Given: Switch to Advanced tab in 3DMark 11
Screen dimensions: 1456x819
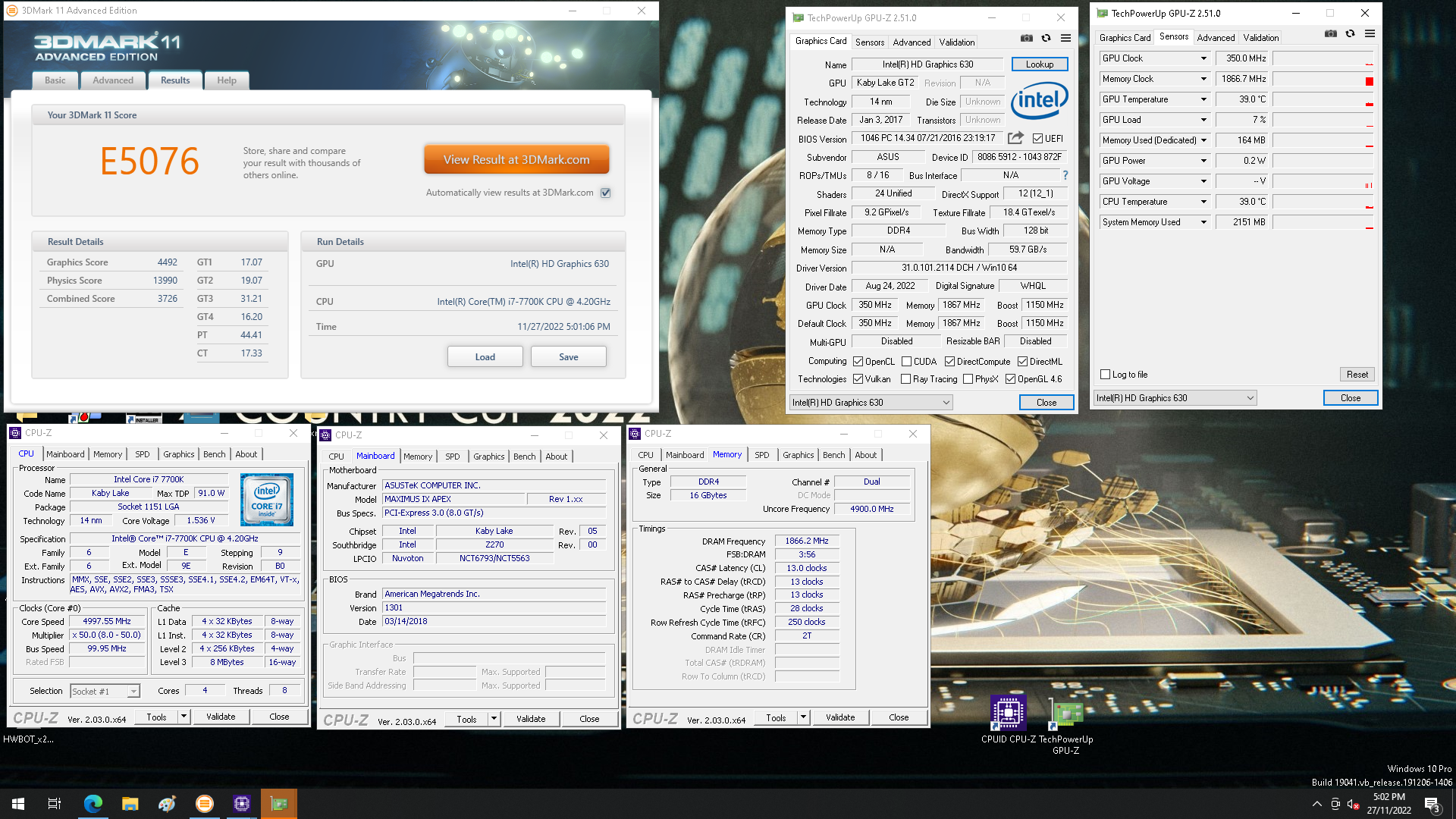Looking at the screenshot, I should pyautogui.click(x=113, y=80).
